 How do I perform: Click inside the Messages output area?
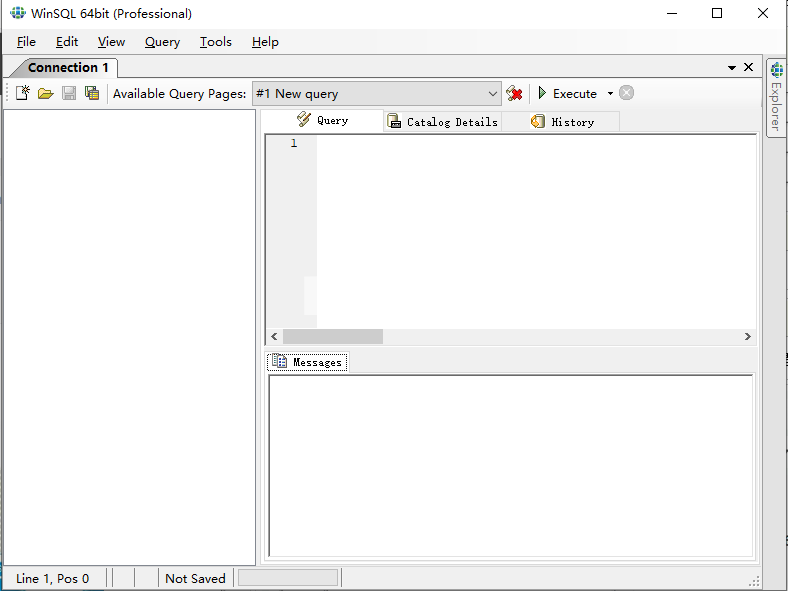(511, 465)
